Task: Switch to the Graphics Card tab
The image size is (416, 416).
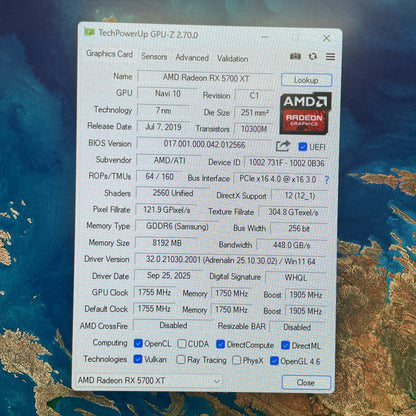Action: (109, 54)
